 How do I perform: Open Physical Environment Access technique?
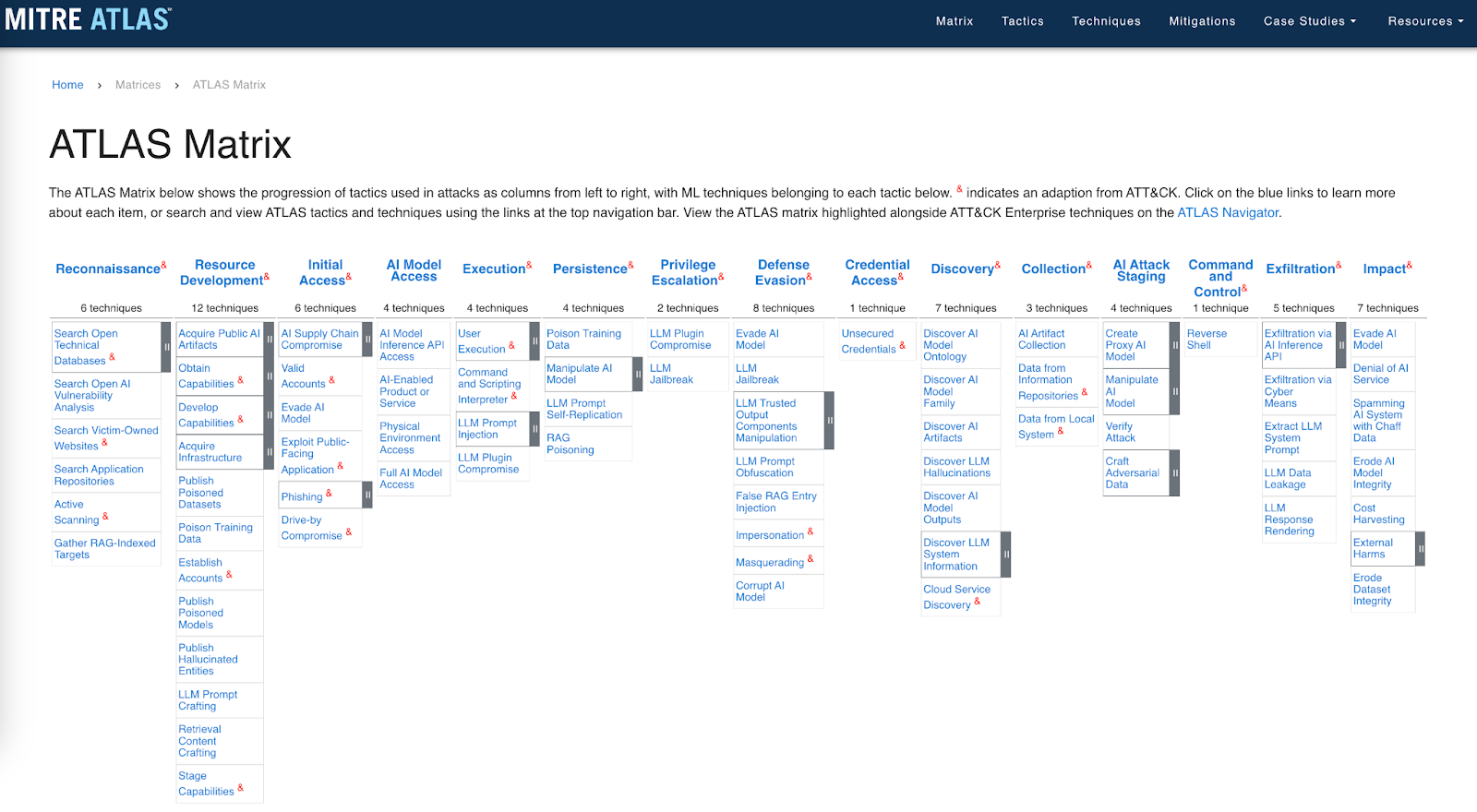click(410, 438)
